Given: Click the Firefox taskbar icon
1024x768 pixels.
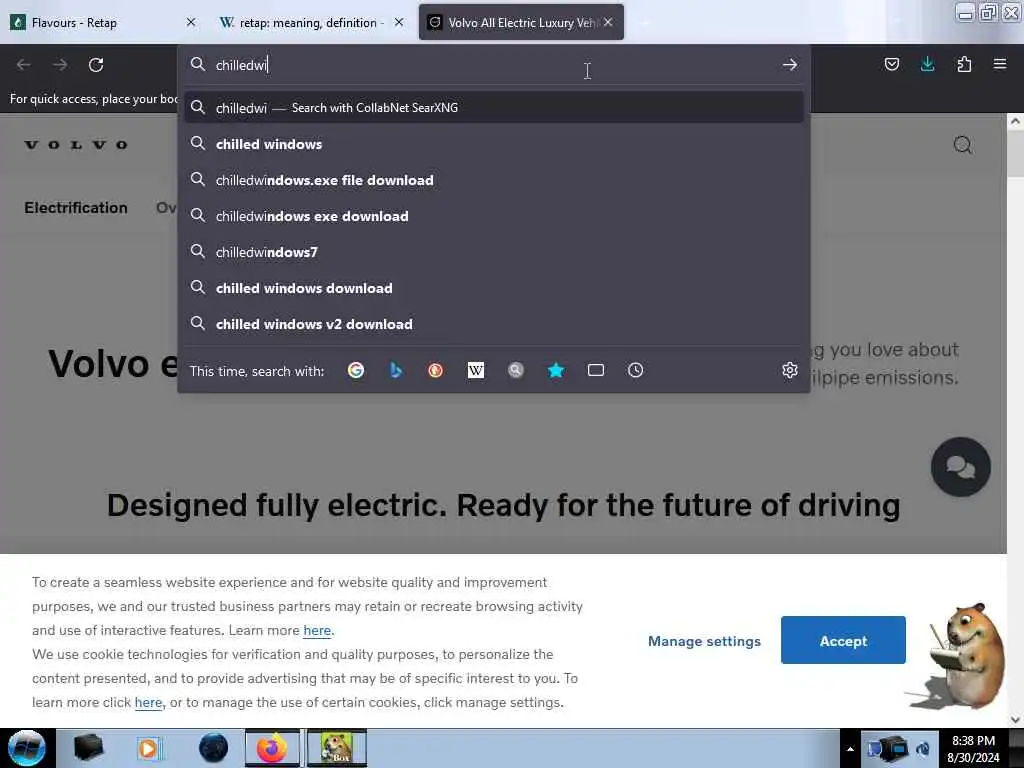Looking at the screenshot, I should 272,748.
